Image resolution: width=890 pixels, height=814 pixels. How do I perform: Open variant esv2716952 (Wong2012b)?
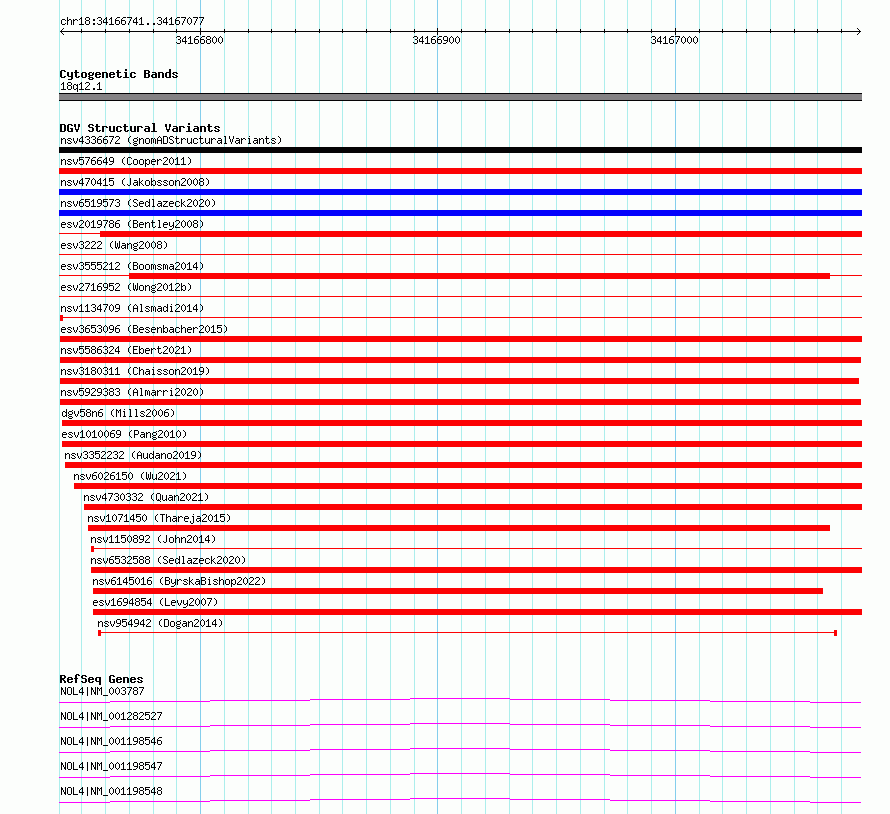[126, 287]
